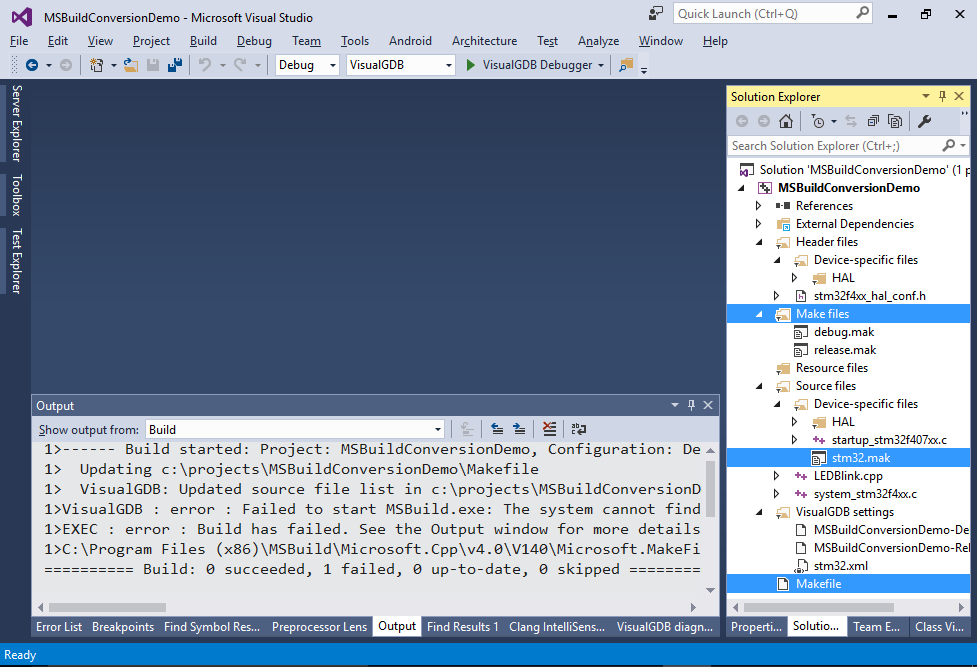Go to previous message in Output toolbar
Image resolution: width=977 pixels, height=667 pixels.
pyautogui.click(x=497, y=429)
